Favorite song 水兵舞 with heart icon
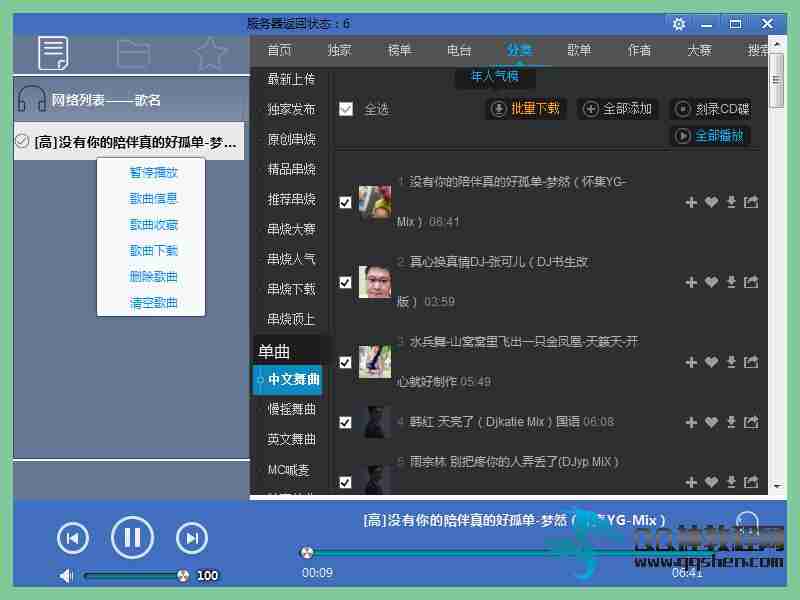The height and width of the screenshot is (600, 800). click(x=711, y=362)
